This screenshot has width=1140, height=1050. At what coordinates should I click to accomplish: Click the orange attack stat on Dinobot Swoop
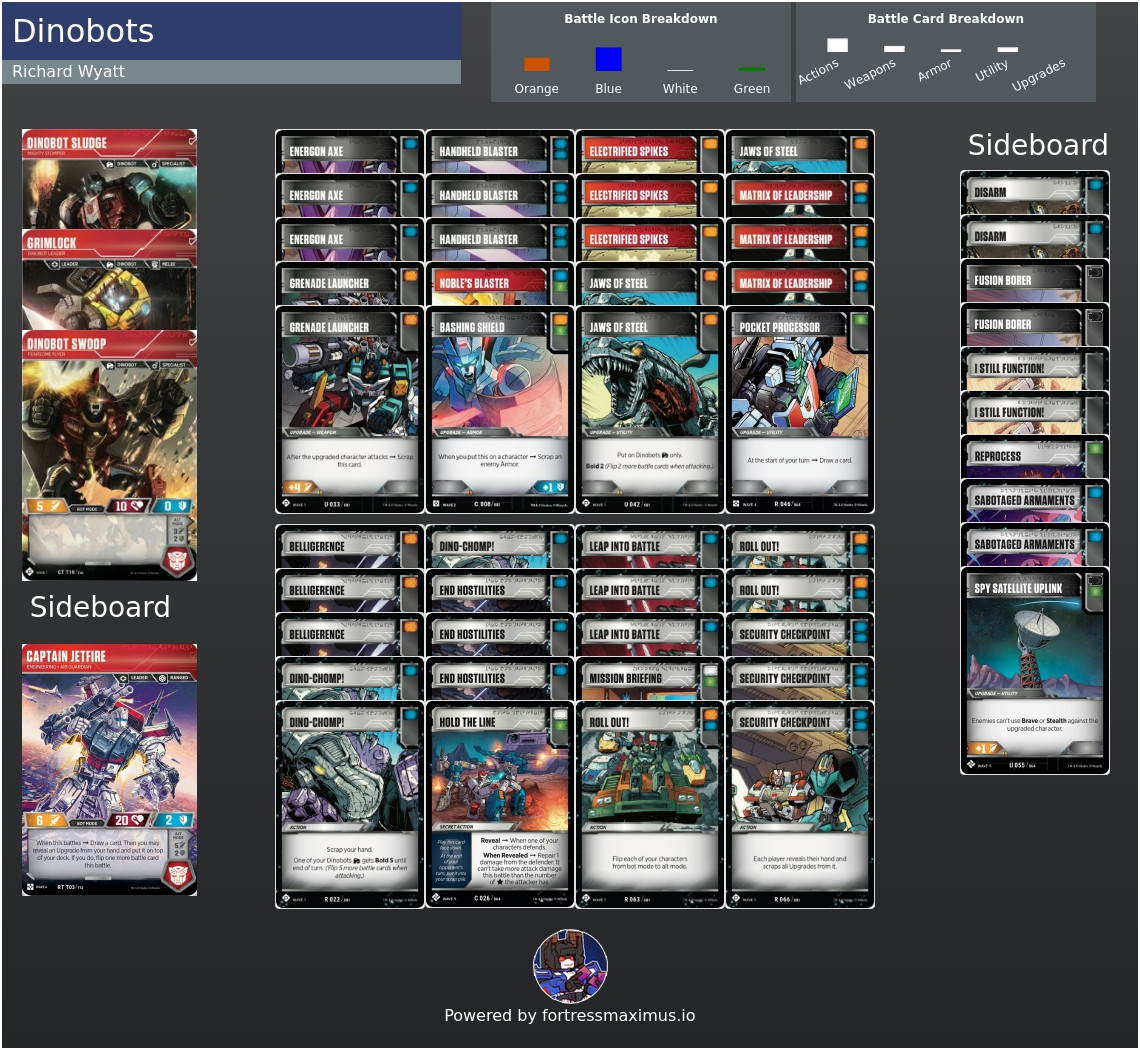pos(47,506)
